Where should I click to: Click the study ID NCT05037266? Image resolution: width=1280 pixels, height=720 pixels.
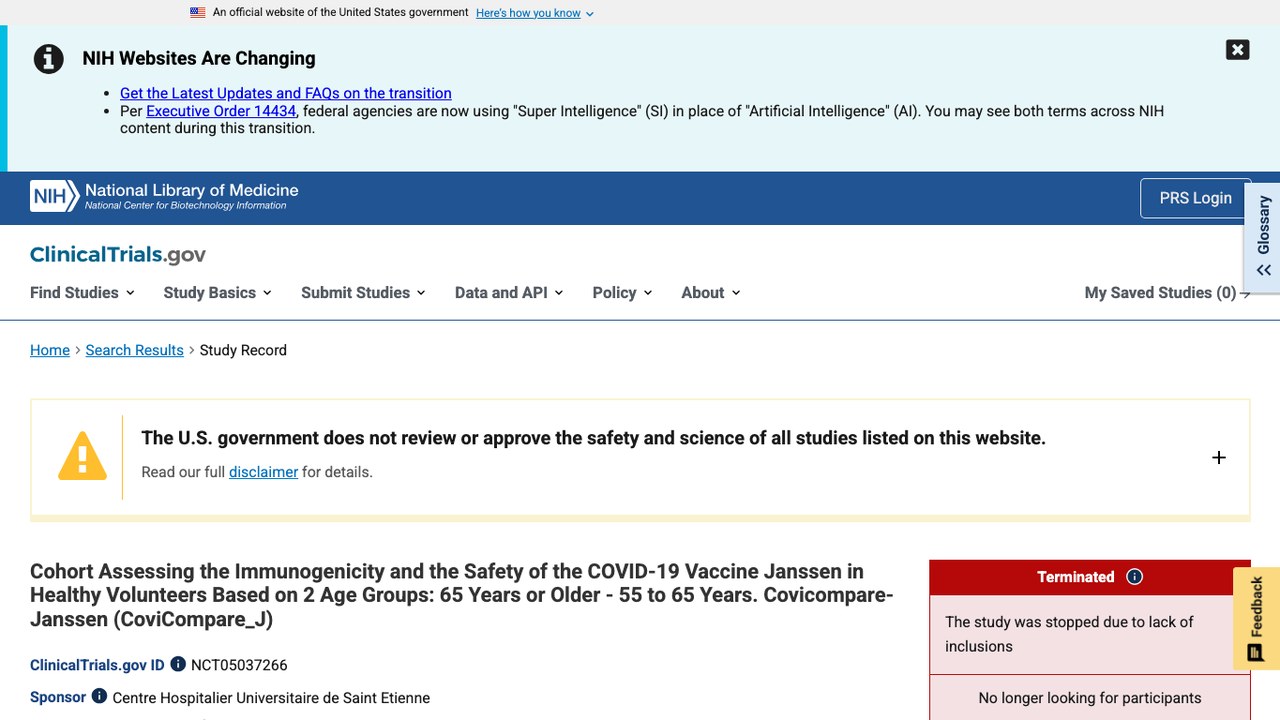[x=239, y=665]
